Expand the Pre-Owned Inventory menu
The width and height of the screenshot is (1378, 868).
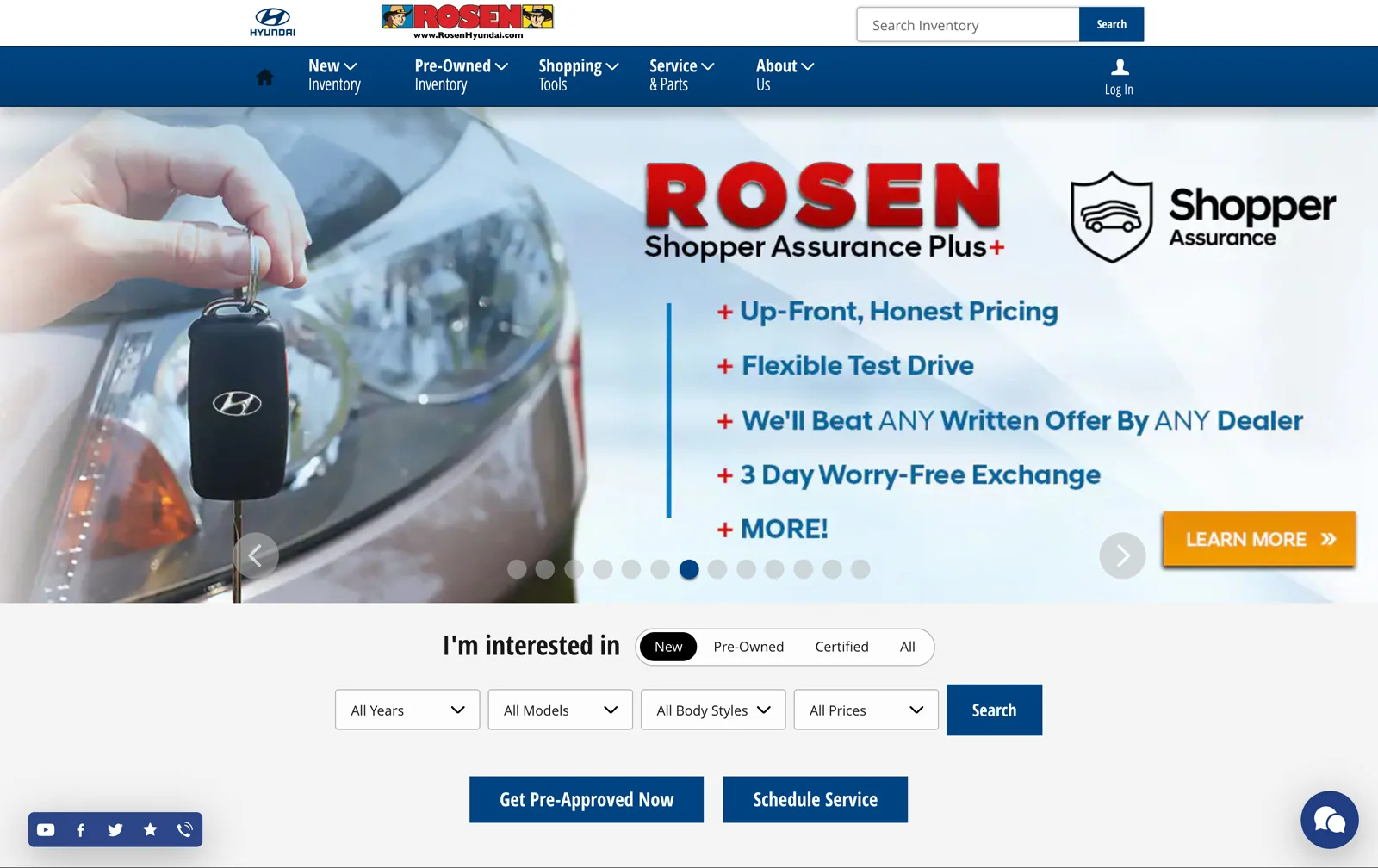coord(461,76)
